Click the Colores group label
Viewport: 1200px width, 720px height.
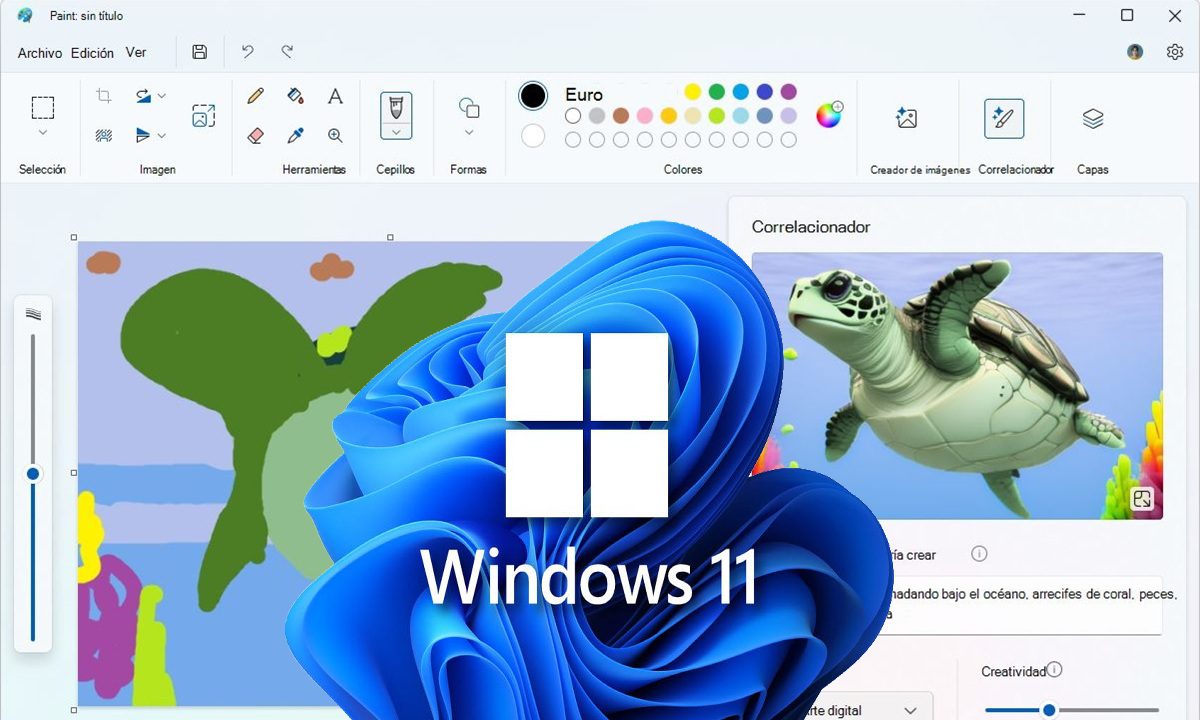pos(683,170)
